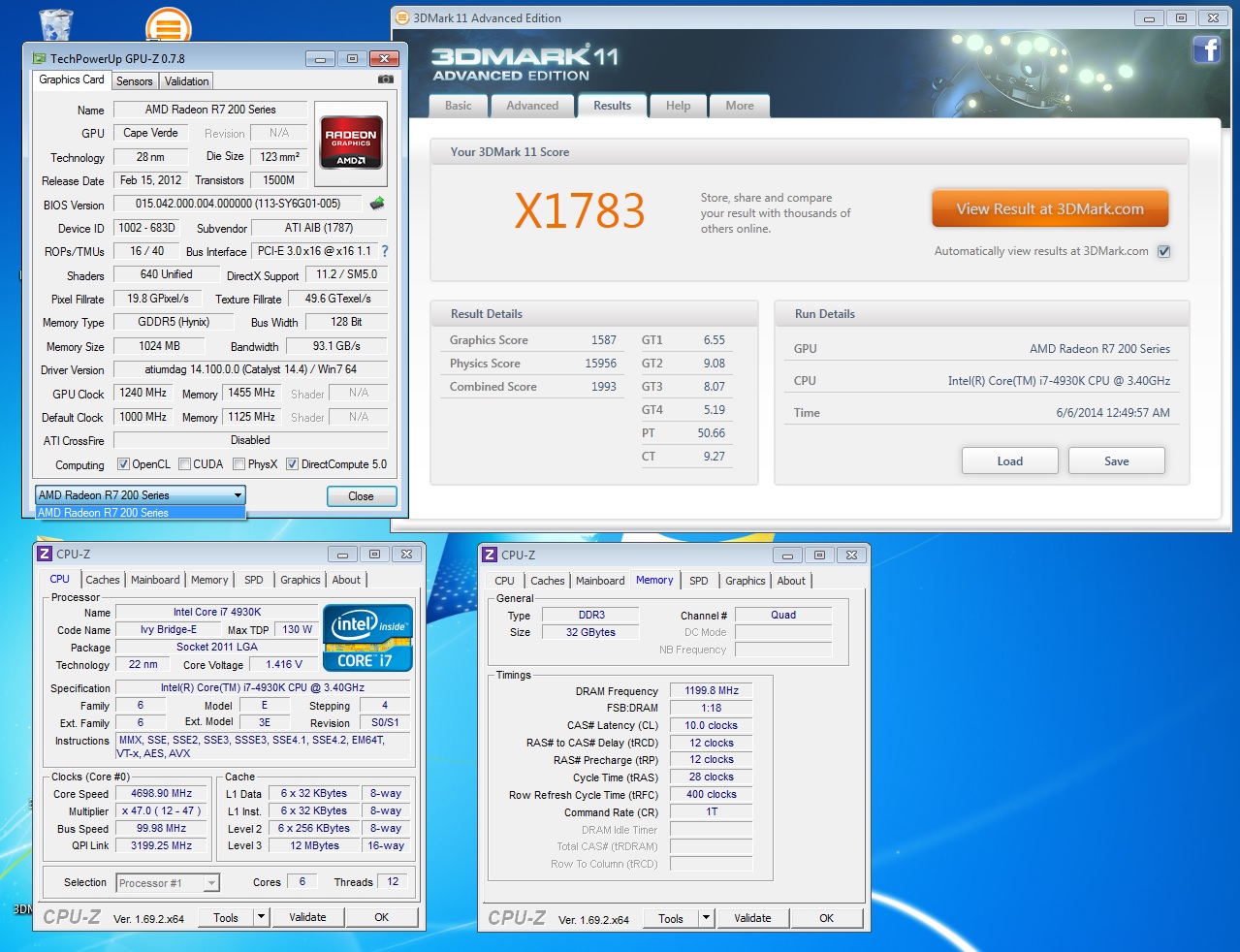Uncheck automatically view results at 3DMark.com
1240x952 pixels.
click(1164, 251)
